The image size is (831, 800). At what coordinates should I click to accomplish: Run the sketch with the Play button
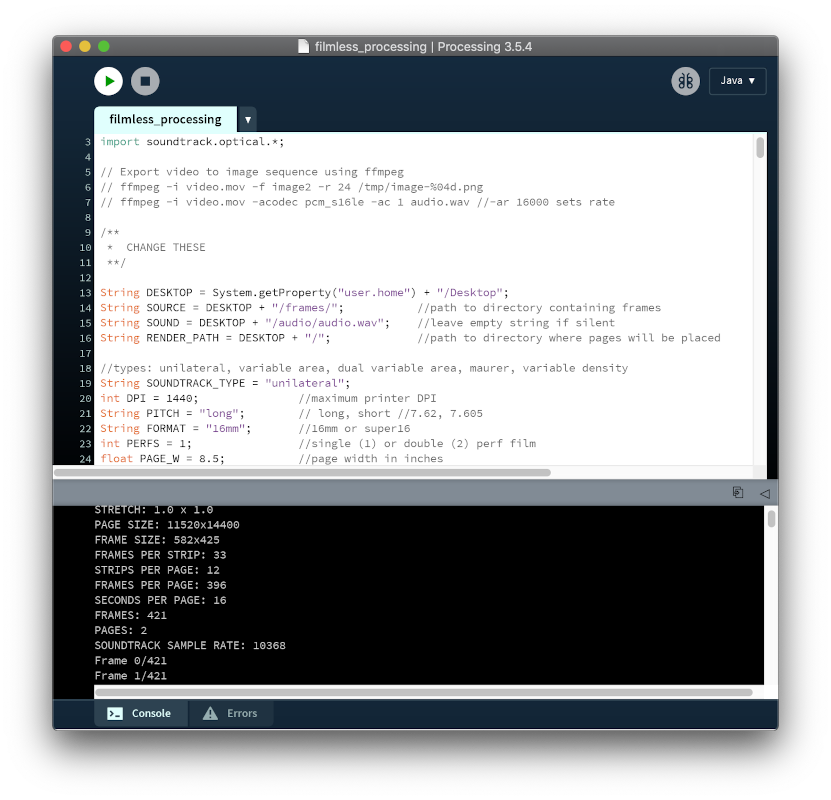coord(108,81)
